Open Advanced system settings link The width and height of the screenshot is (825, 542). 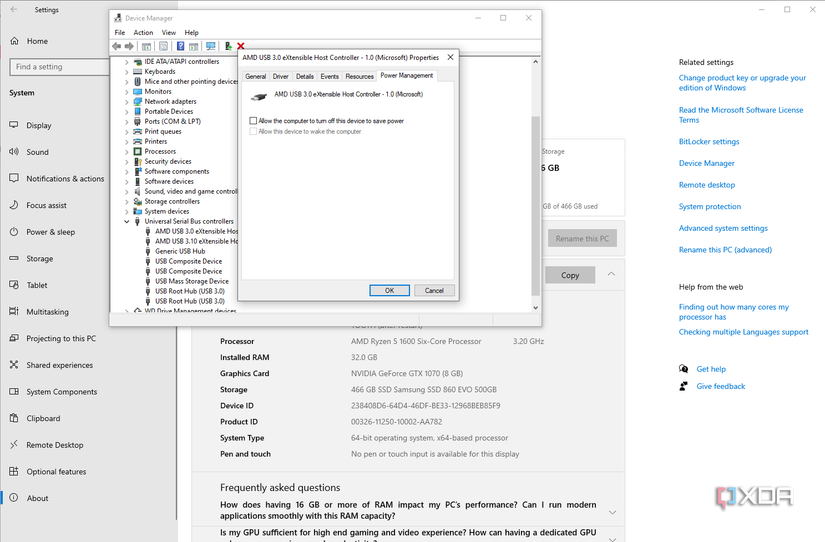click(723, 228)
